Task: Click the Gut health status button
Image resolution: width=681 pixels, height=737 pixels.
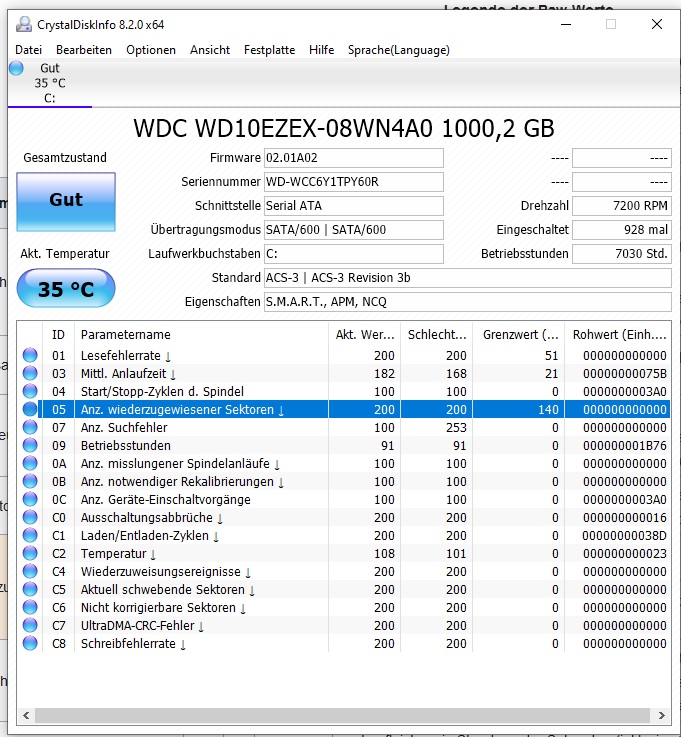Action: click(x=66, y=202)
